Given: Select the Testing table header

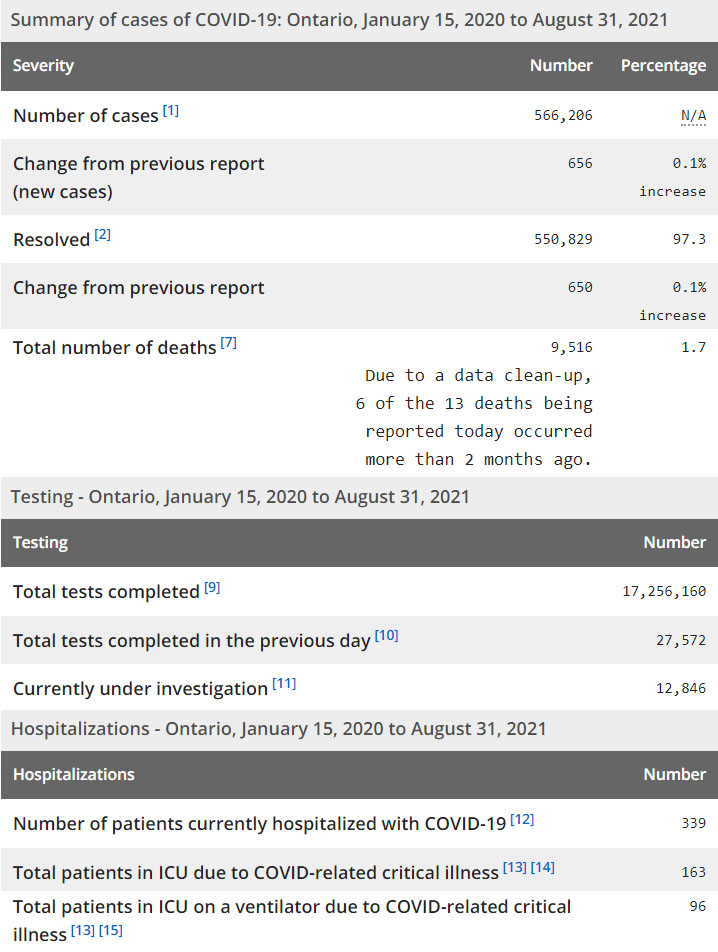Looking at the screenshot, I should point(41,543).
